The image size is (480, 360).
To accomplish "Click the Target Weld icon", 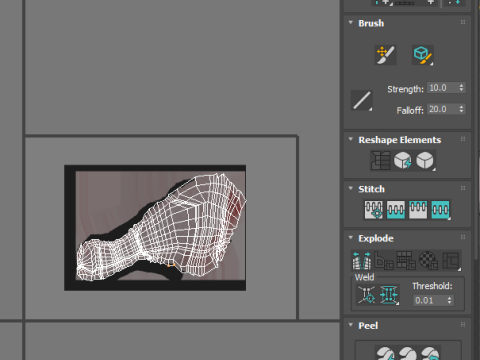I will 367,295.
